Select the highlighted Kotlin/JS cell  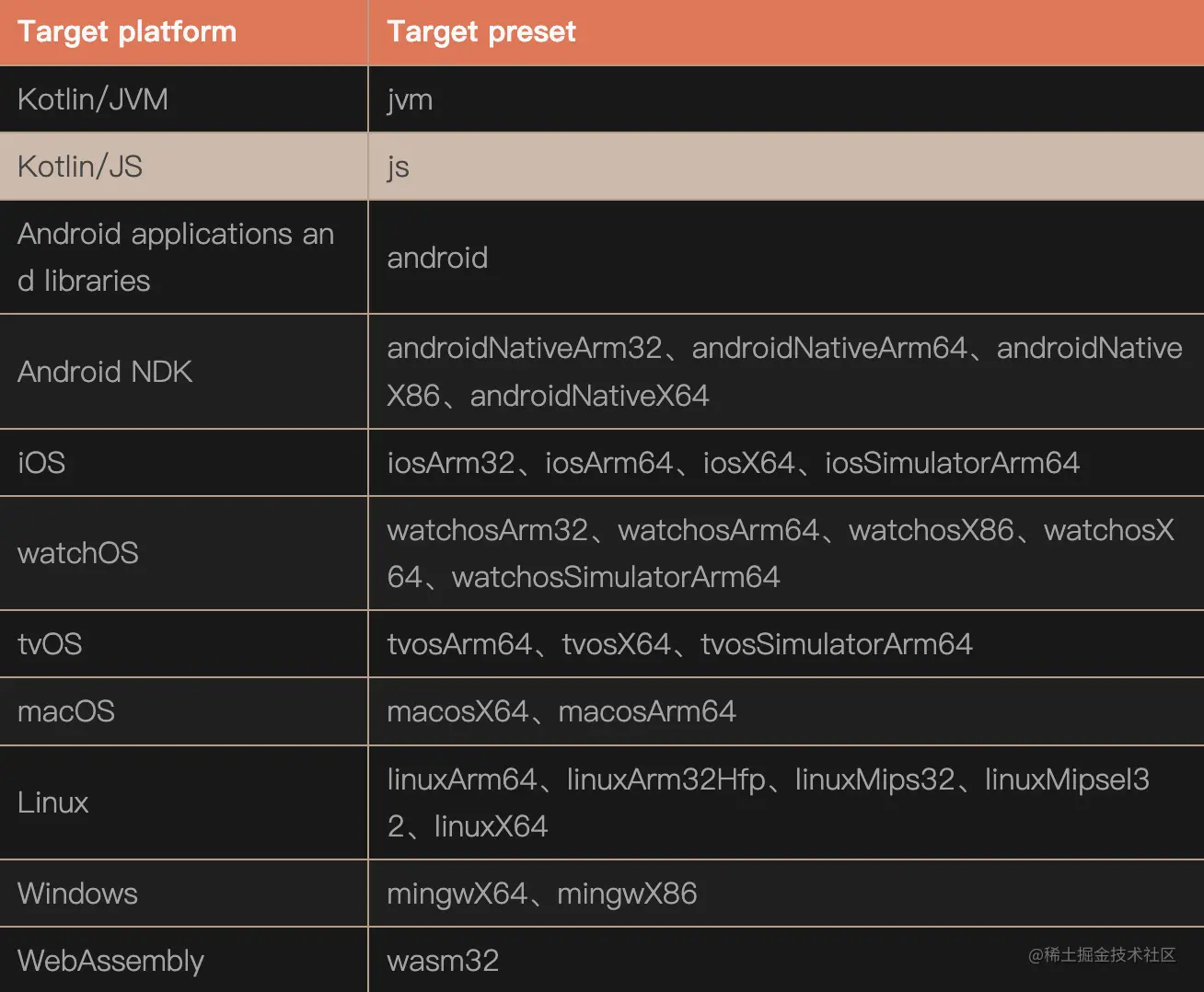80,167
